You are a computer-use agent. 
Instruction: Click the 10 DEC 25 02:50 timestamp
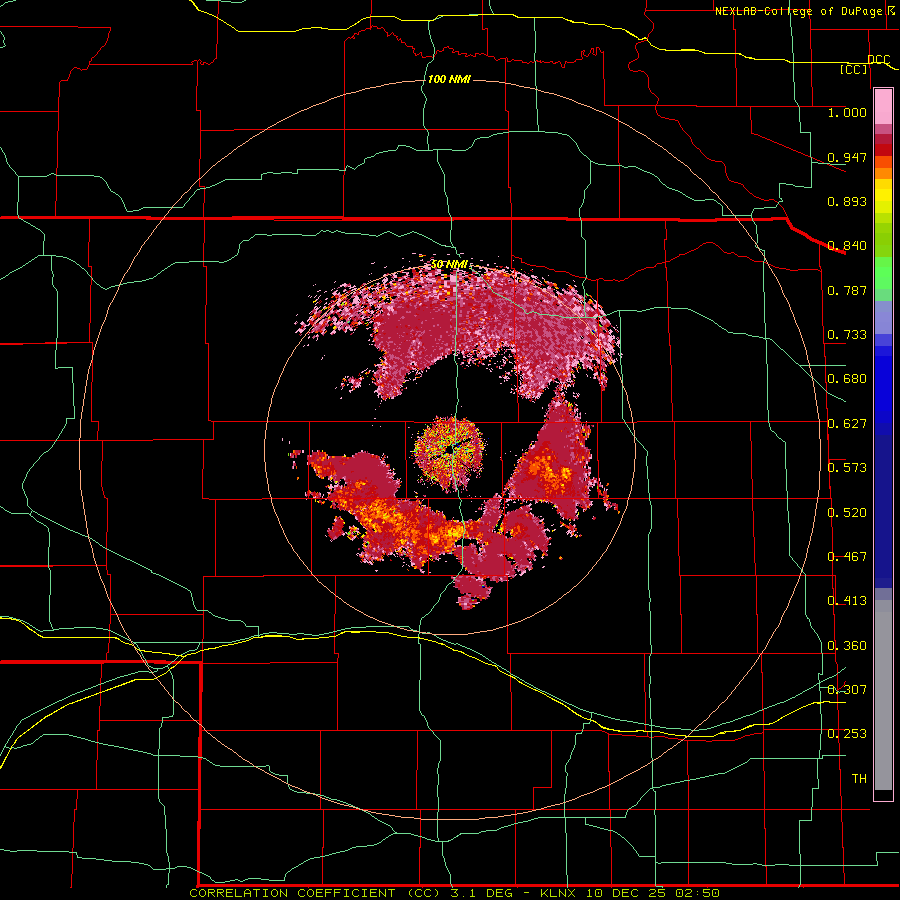pyautogui.click(x=653, y=893)
